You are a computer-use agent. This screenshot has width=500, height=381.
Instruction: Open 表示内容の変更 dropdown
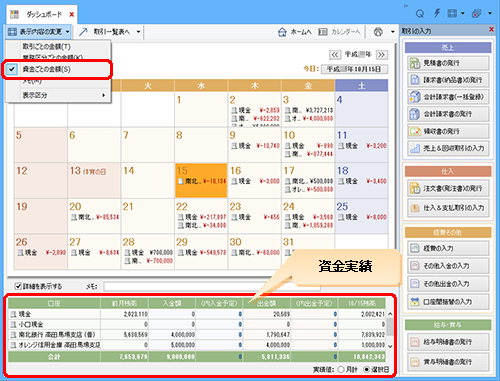tap(38, 32)
